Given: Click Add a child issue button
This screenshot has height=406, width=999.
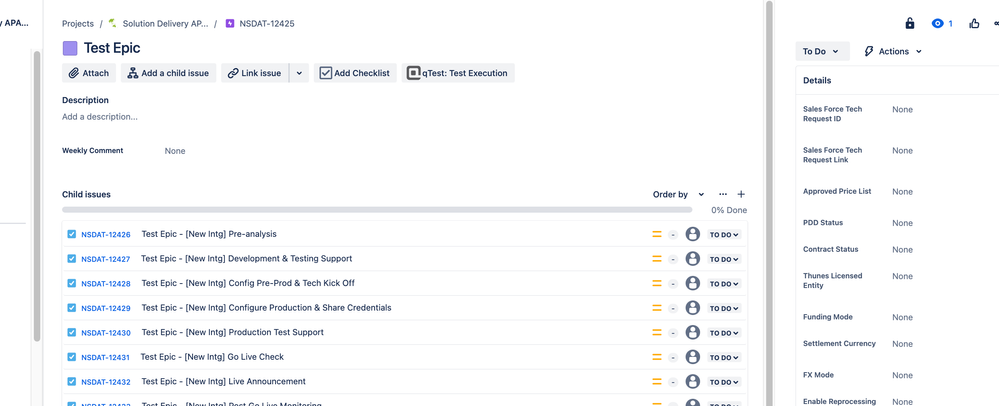Looking at the screenshot, I should [169, 73].
